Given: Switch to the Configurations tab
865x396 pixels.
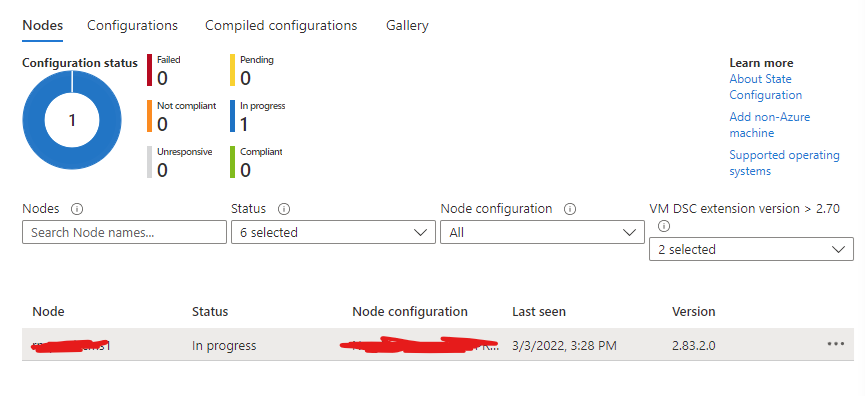Looking at the screenshot, I should (132, 25).
